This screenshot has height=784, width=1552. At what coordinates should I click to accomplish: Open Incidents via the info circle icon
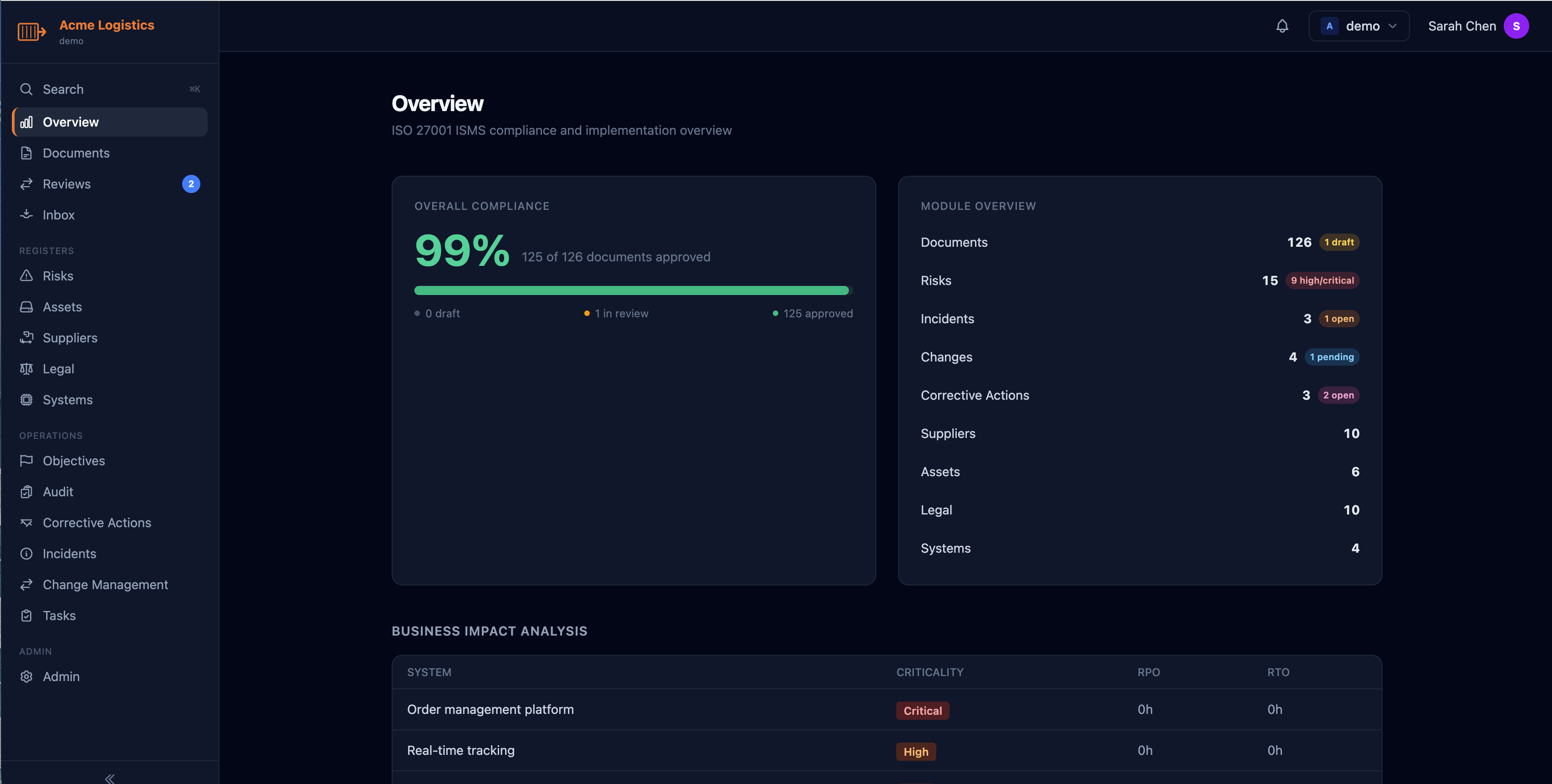(x=26, y=553)
